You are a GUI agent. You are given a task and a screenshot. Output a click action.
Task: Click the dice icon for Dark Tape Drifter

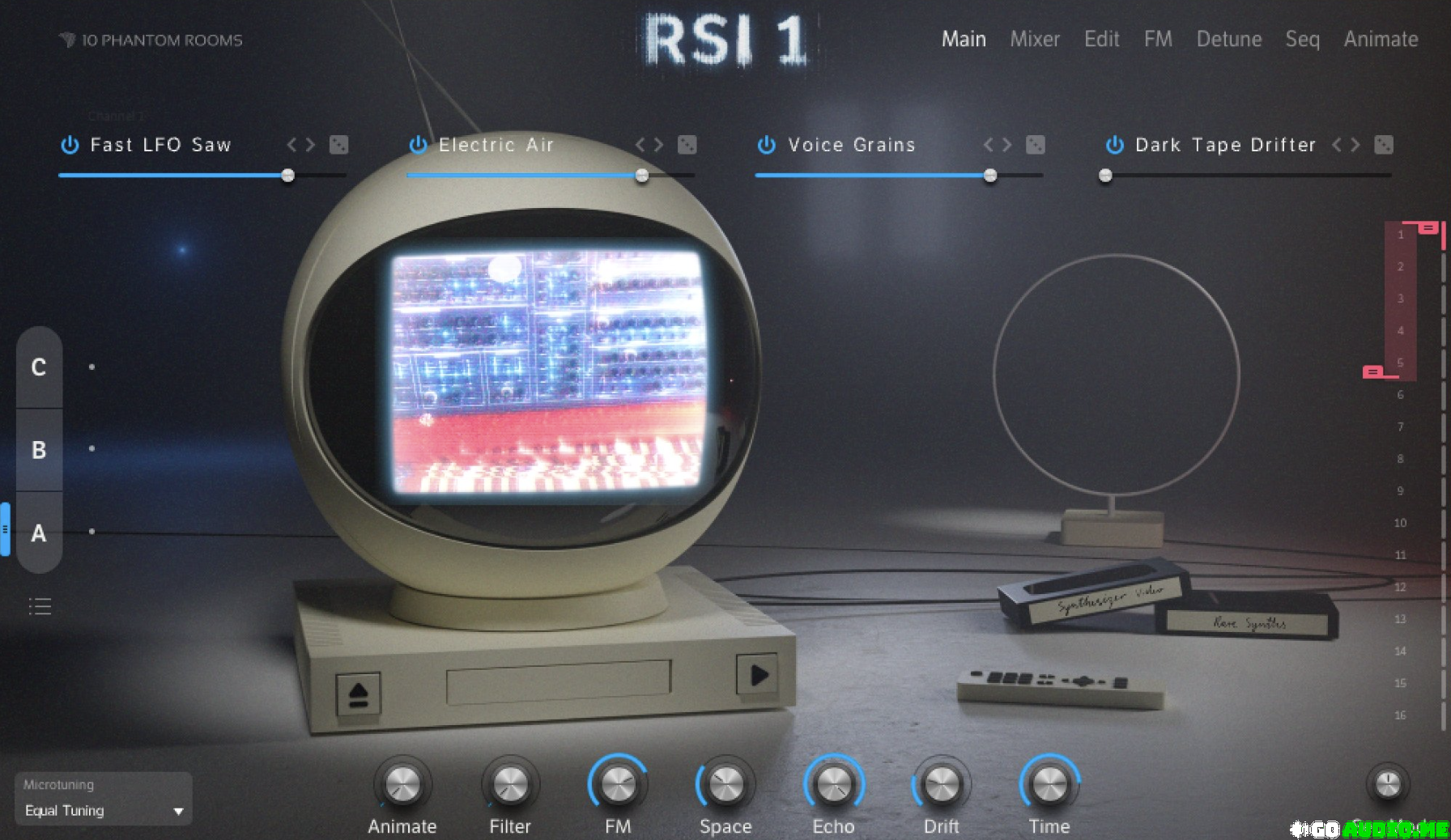1384,145
